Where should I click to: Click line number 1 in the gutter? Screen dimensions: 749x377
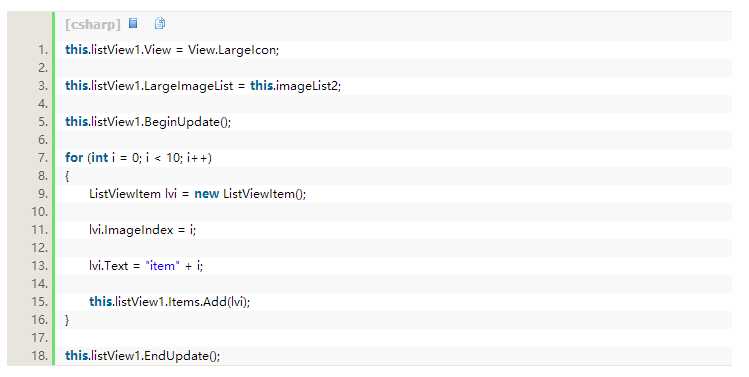43,50
